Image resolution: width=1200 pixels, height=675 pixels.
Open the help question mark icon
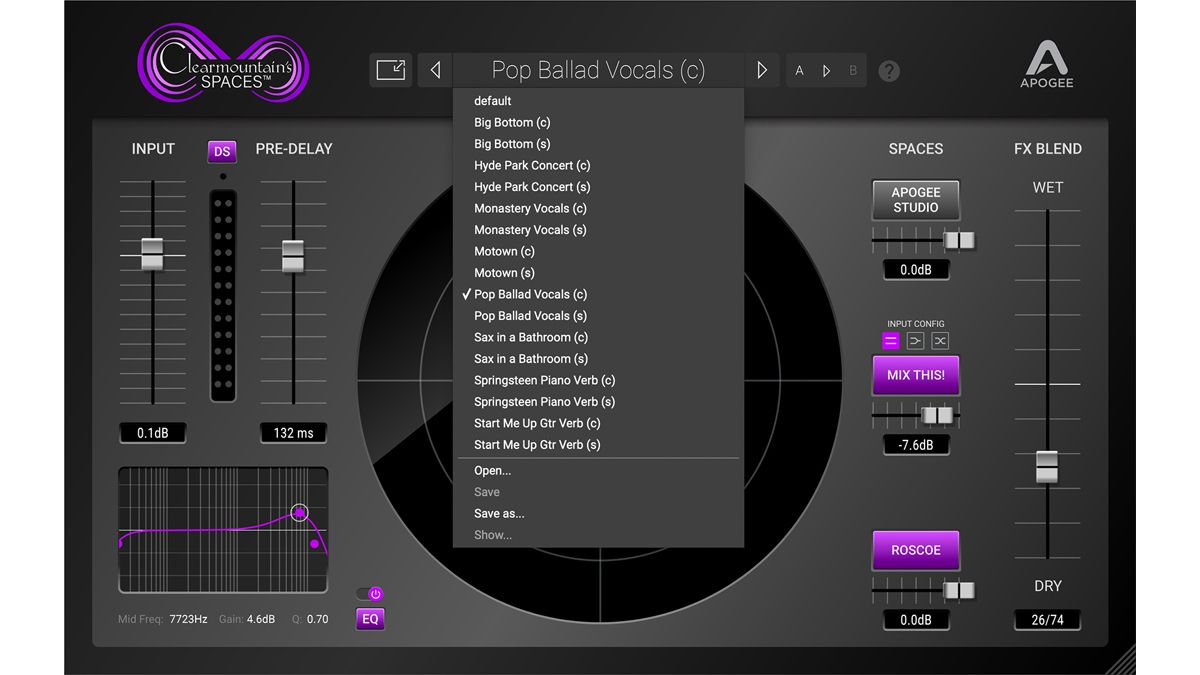[889, 70]
